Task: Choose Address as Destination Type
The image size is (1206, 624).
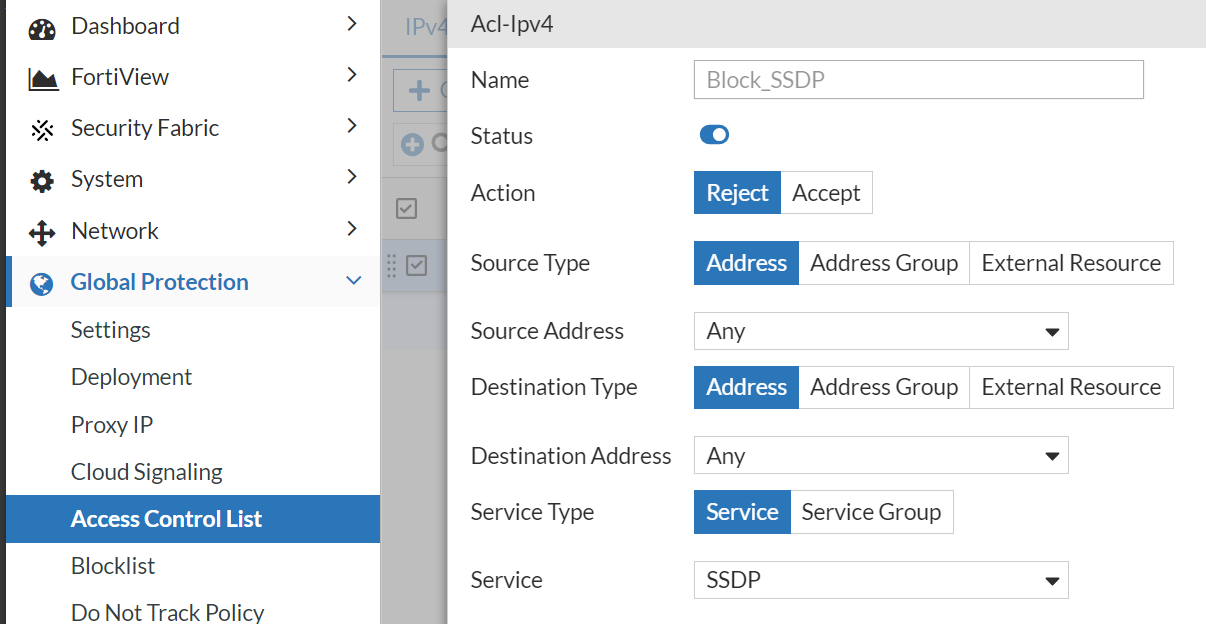Action: click(746, 387)
